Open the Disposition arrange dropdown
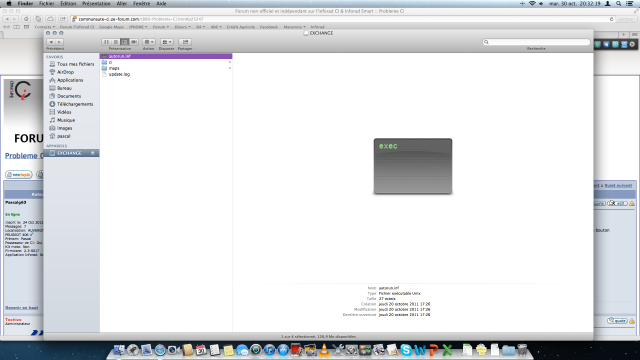The width and height of the screenshot is (640, 360). [167, 42]
